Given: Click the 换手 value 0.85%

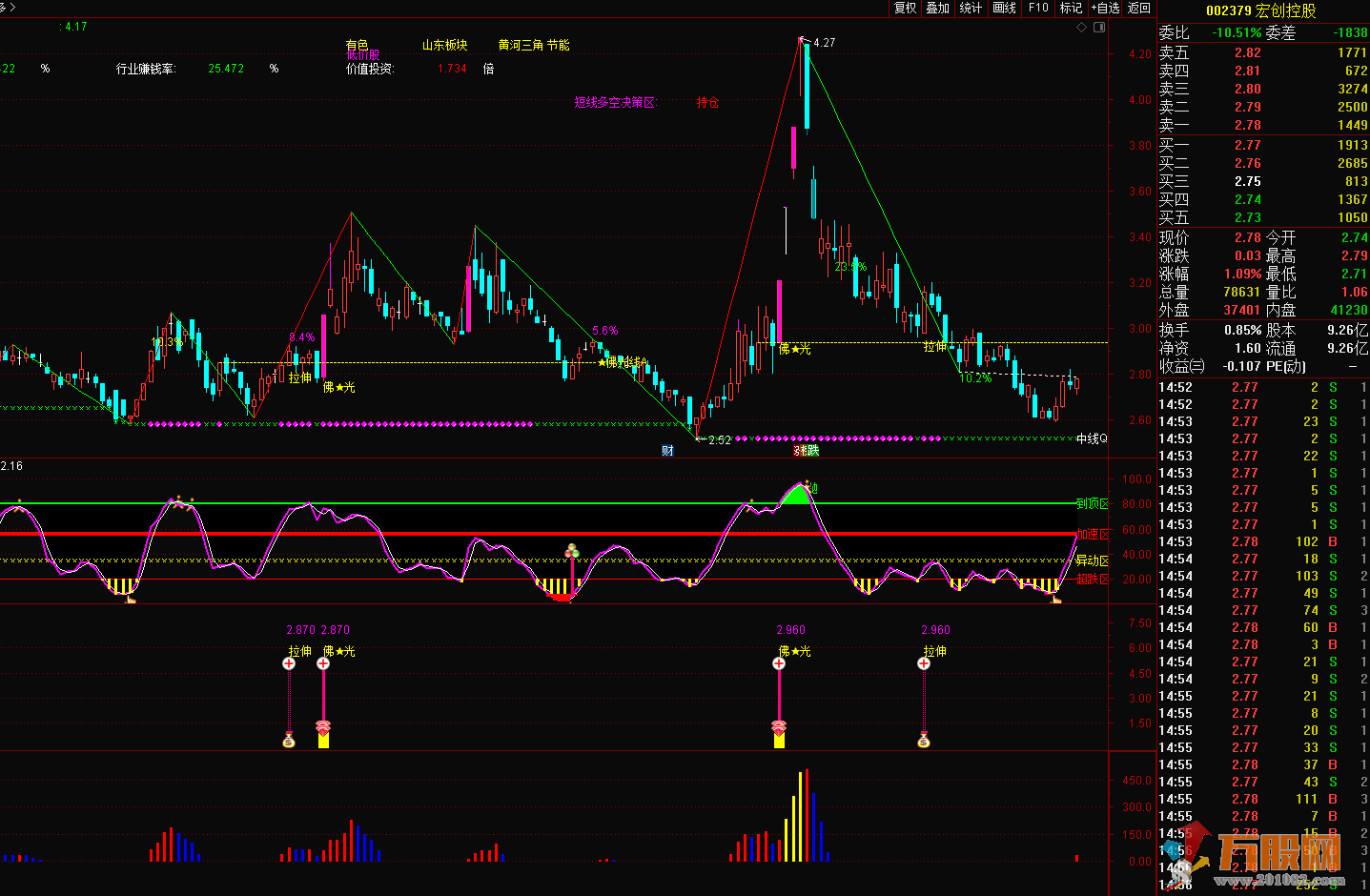Looking at the screenshot, I should pos(1243,330).
